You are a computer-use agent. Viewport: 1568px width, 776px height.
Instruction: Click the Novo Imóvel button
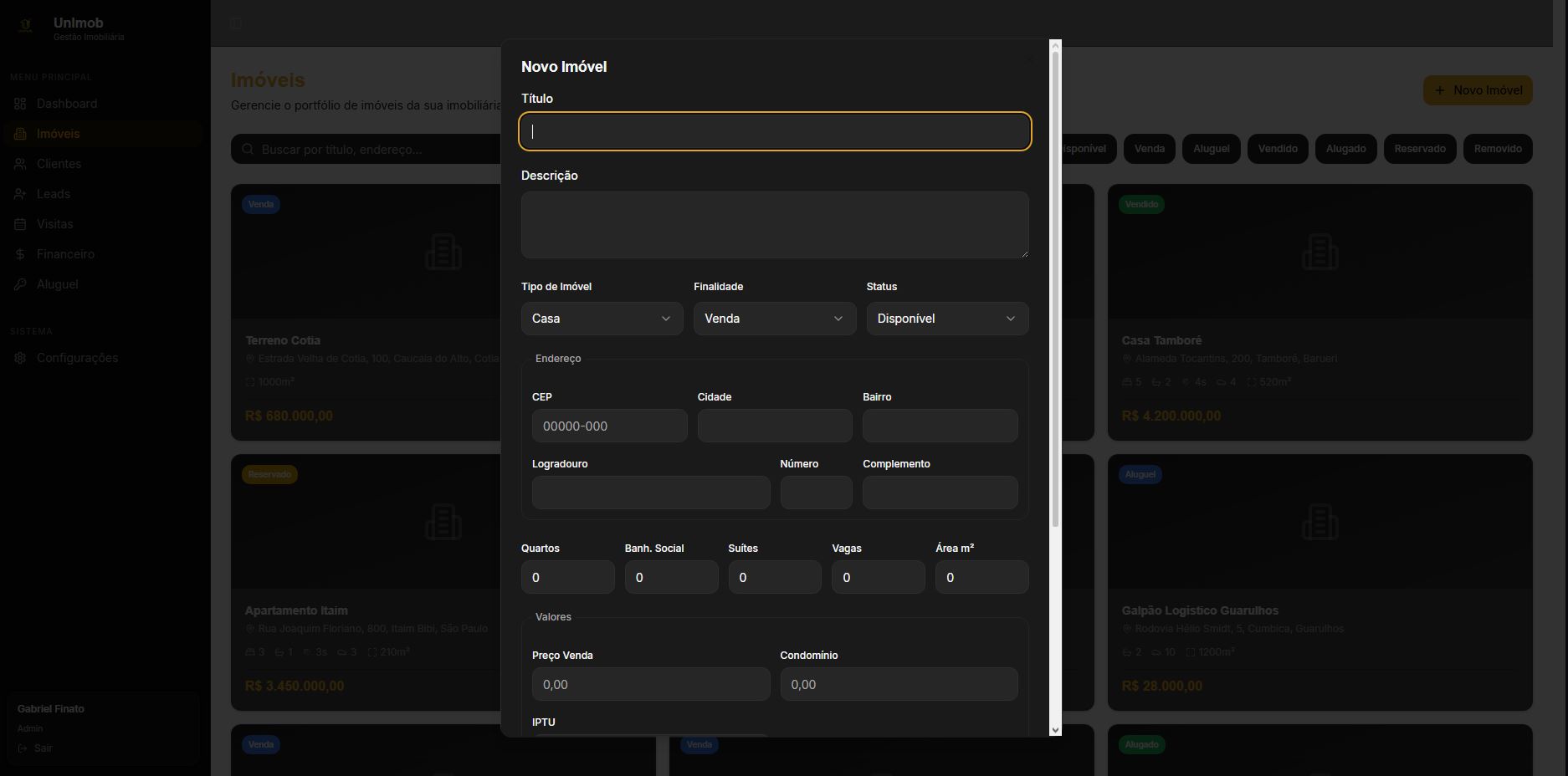[1478, 90]
